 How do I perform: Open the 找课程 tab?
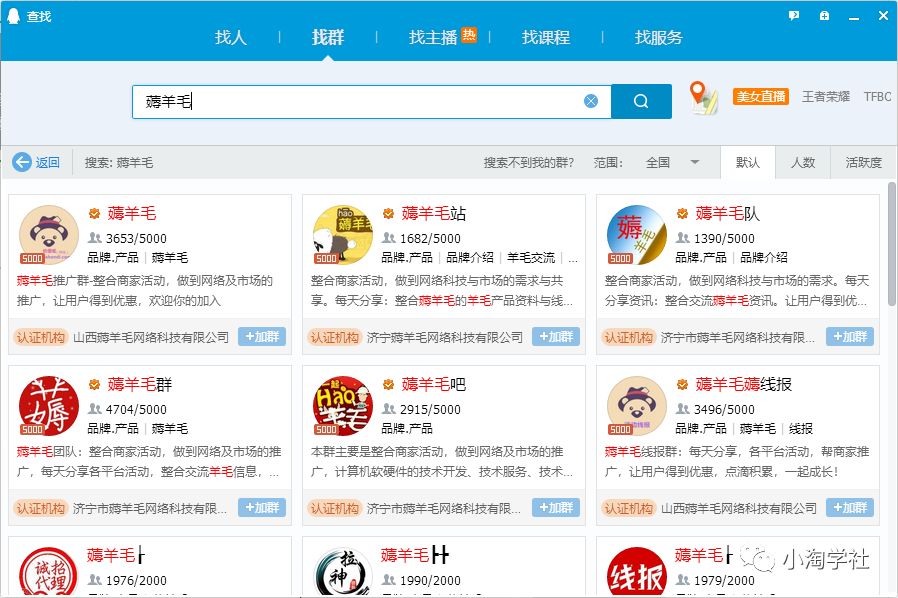[546, 37]
